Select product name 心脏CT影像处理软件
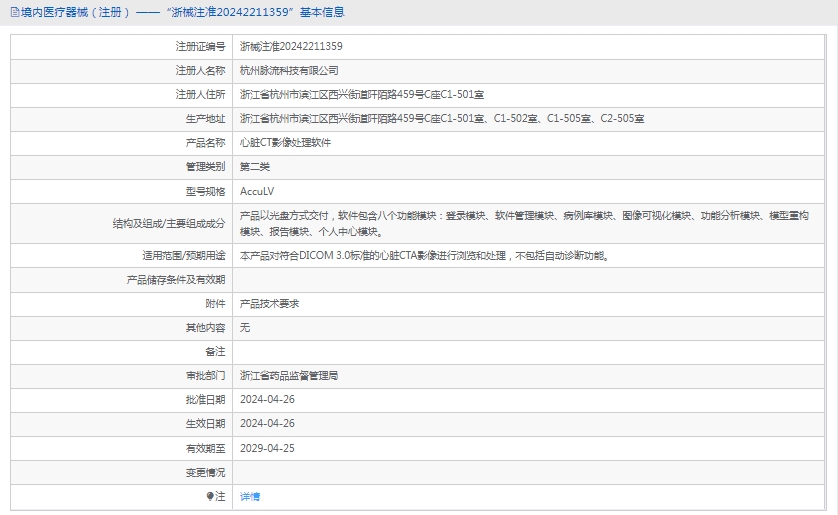838x515 pixels. tap(285, 143)
